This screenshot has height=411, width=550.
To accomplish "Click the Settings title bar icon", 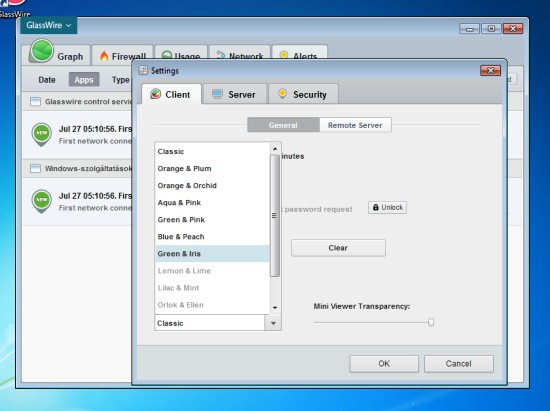I will pyautogui.click(x=143, y=70).
